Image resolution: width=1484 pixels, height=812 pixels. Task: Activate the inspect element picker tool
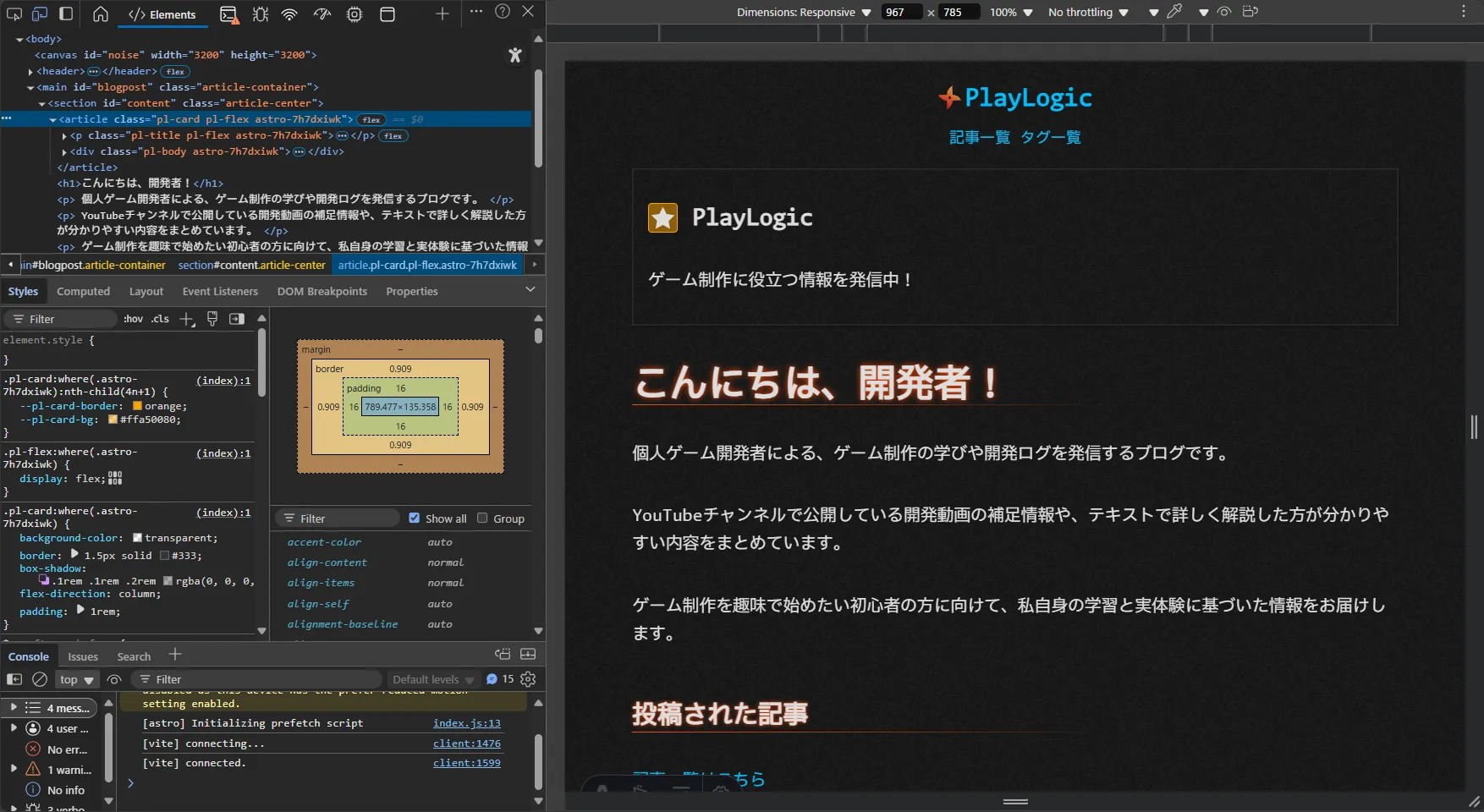point(14,14)
